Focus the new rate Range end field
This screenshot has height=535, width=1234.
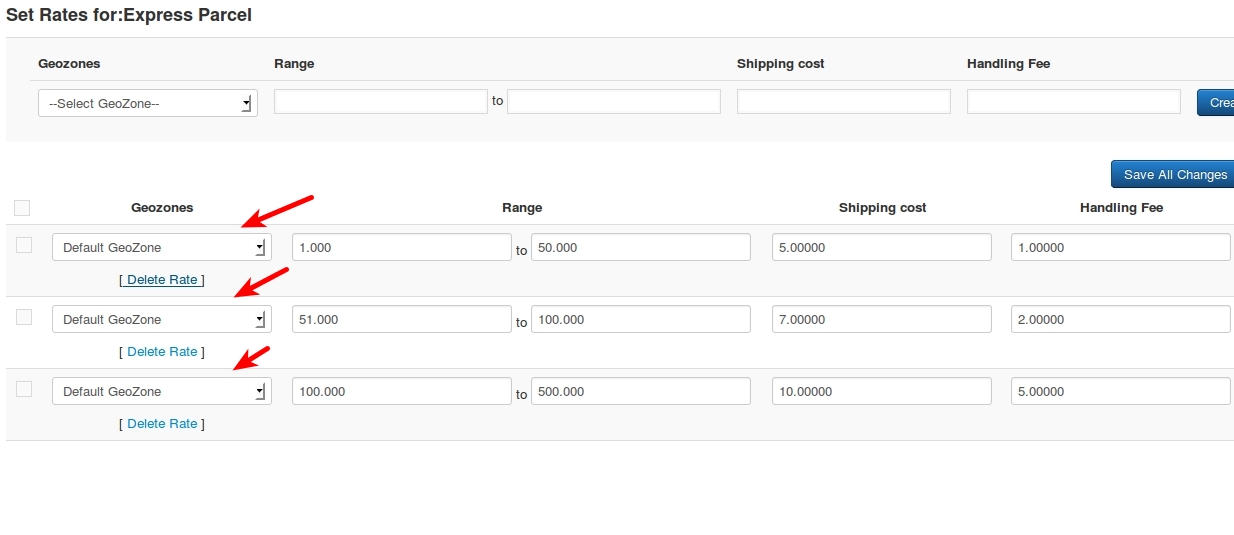point(614,101)
